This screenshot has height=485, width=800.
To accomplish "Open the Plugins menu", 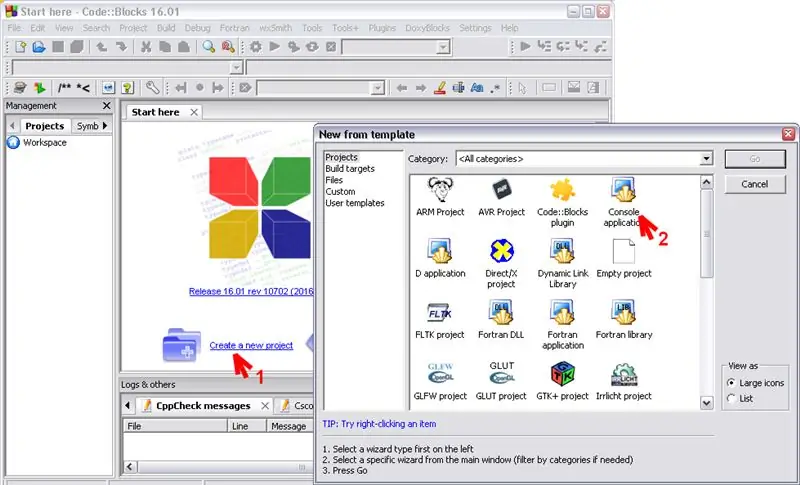I will point(382,28).
